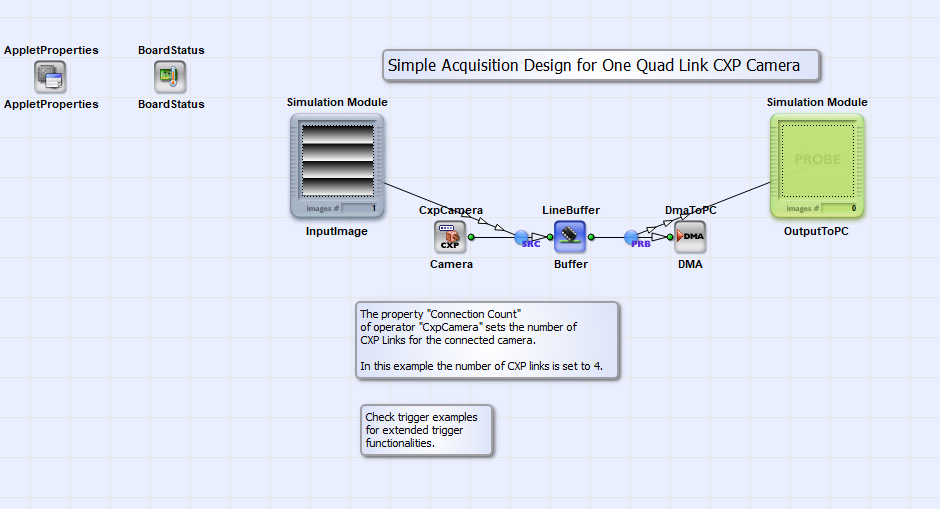Click the link line between Camera and Buffer
940x509 pixels.
[495, 237]
